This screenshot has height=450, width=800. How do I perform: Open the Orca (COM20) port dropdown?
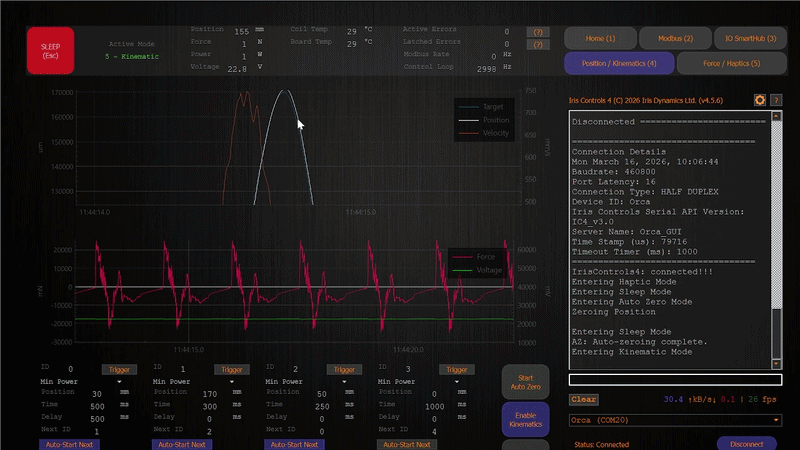tap(675, 419)
